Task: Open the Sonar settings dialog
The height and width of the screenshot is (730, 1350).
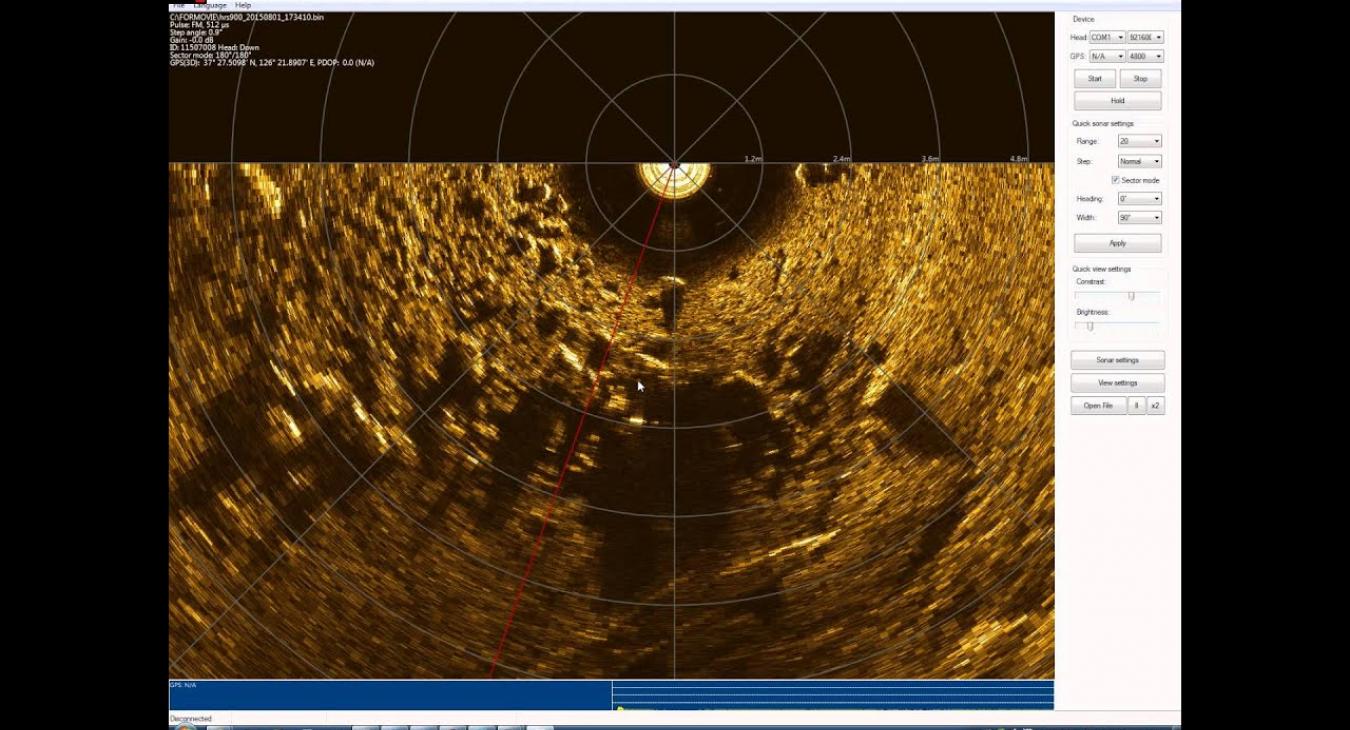Action: point(1117,359)
